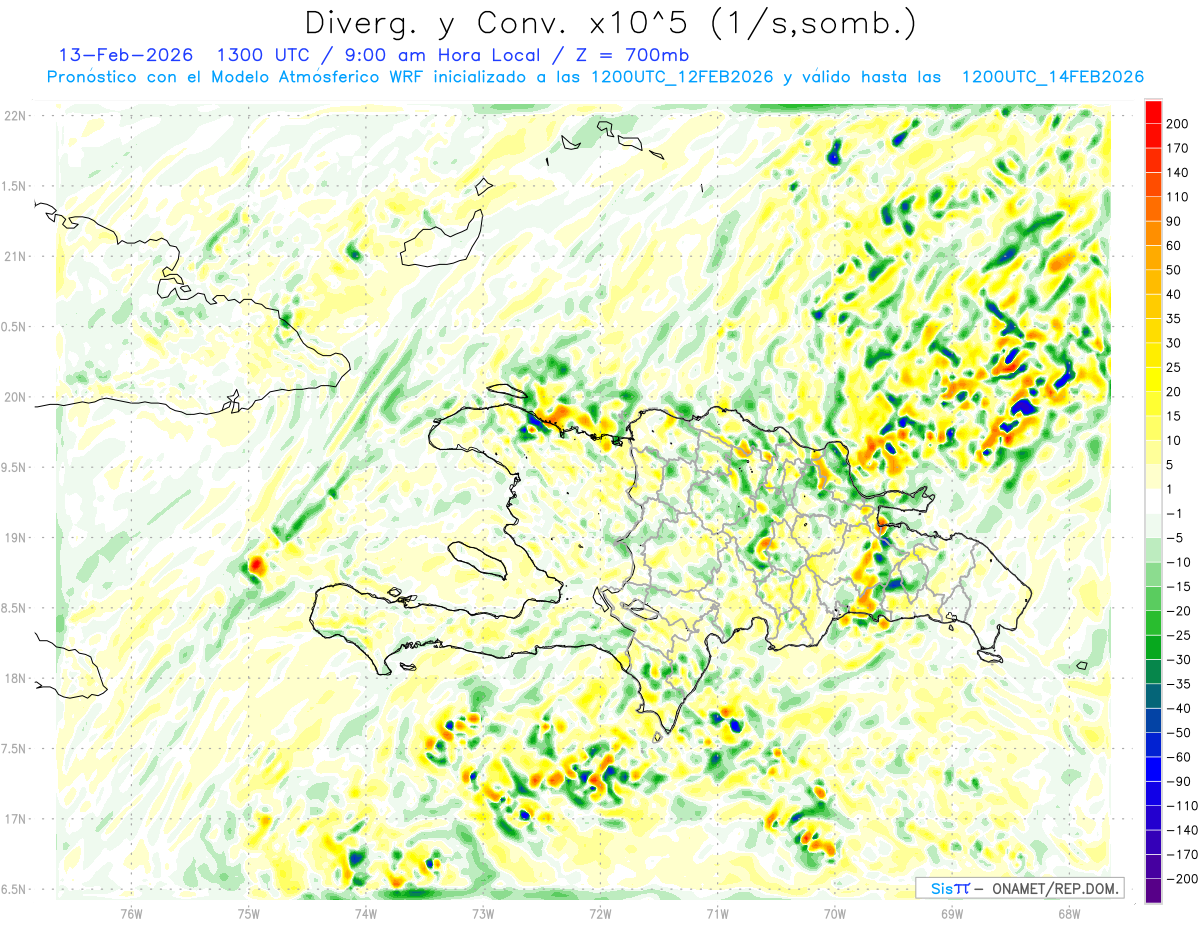Screen dimensions: 1200x927
Task: Click the '71W' longitude label
Action: click(718, 913)
